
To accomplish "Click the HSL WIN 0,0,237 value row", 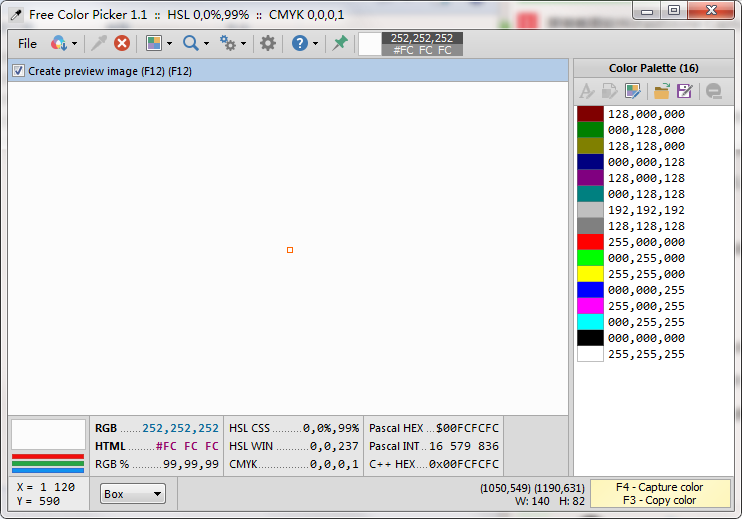I will [294, 446].
